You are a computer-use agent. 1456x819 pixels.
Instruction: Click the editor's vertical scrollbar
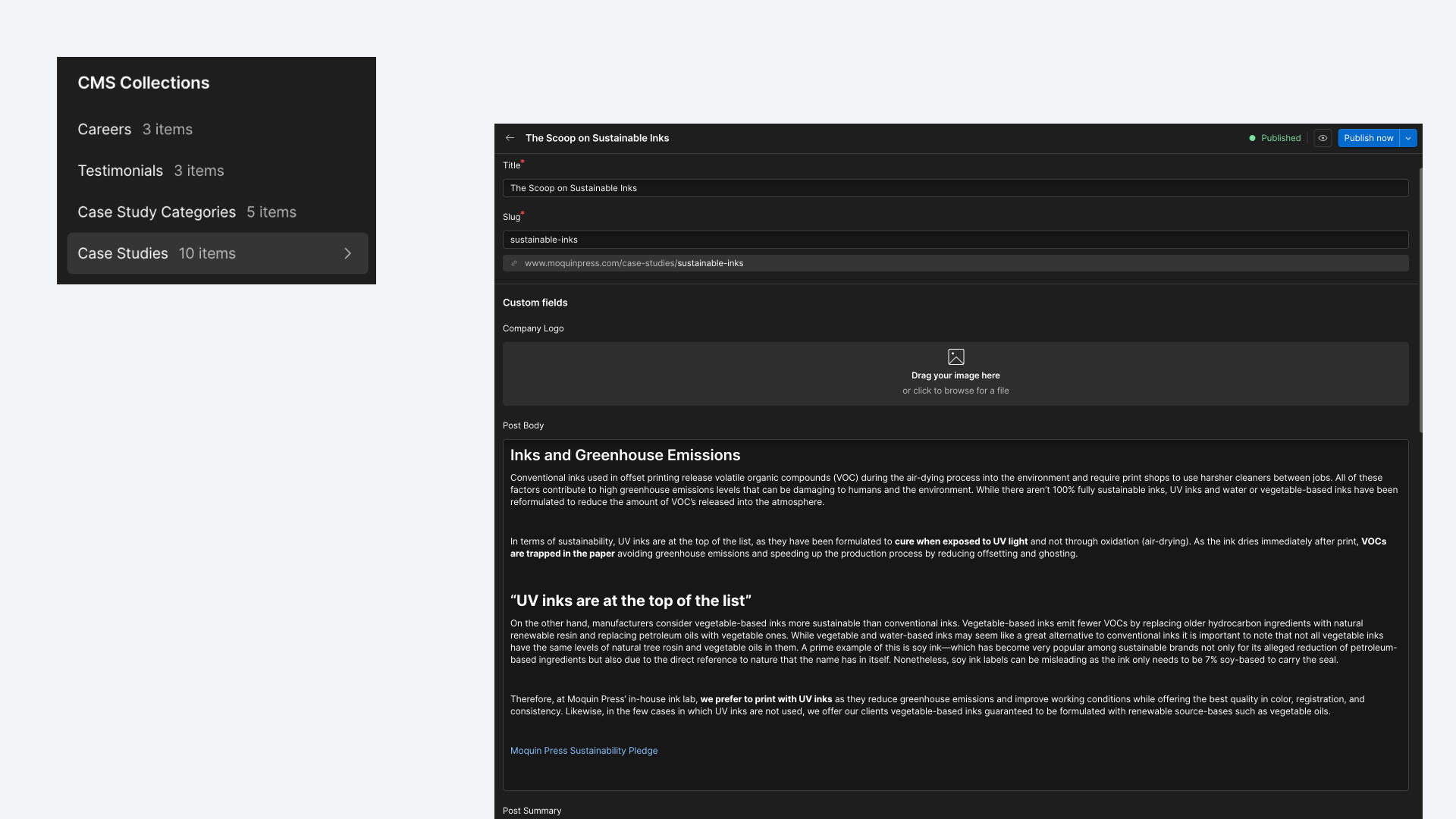(1420, 300)
